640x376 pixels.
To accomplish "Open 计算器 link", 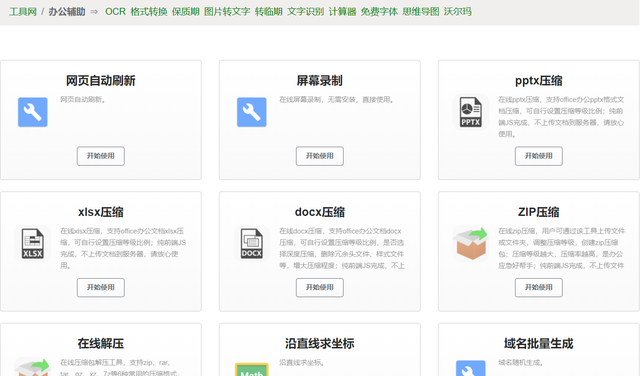I will [x=342, y=11].
